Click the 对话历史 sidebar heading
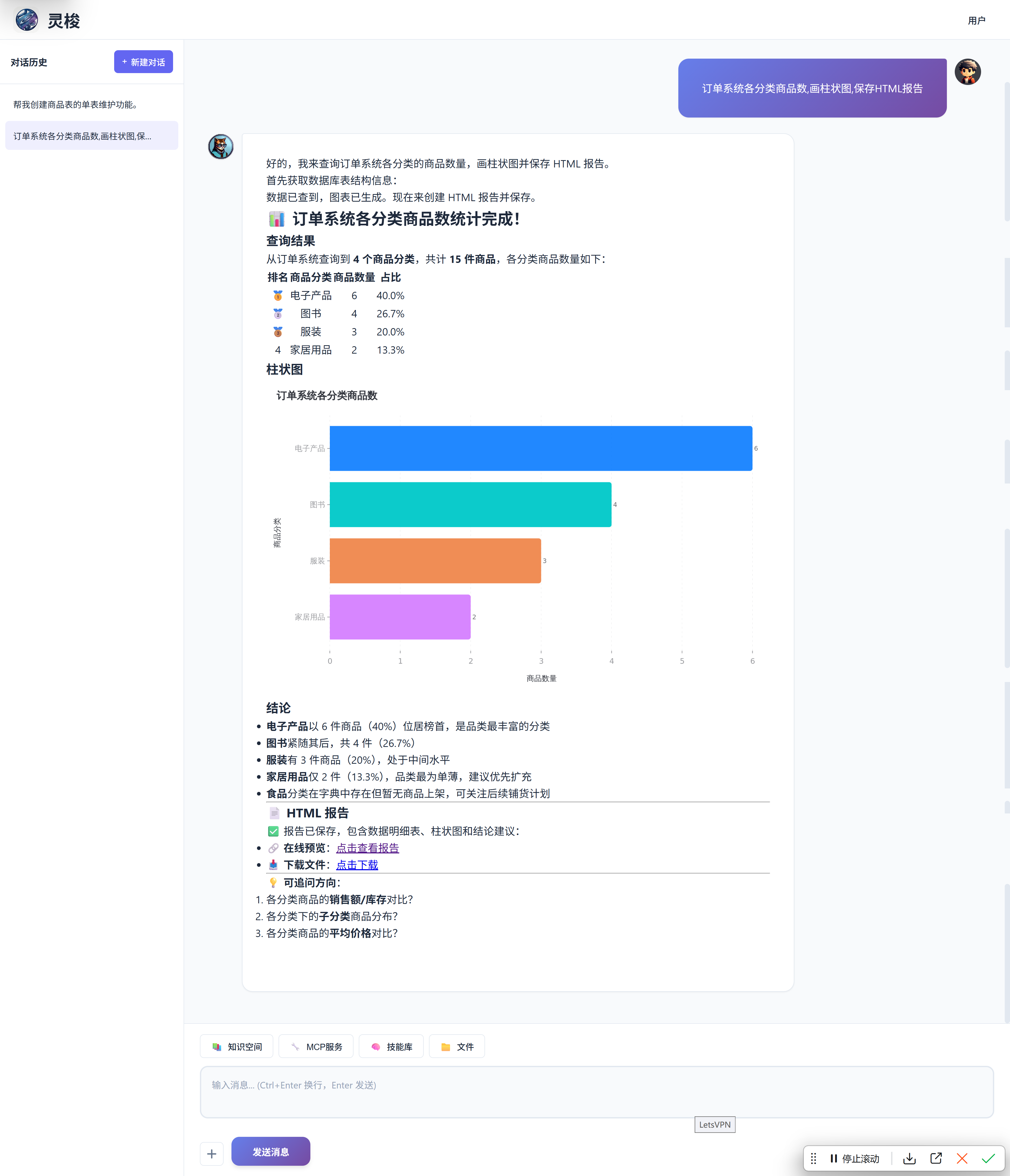The image size is (1010, 1176). 29,62
